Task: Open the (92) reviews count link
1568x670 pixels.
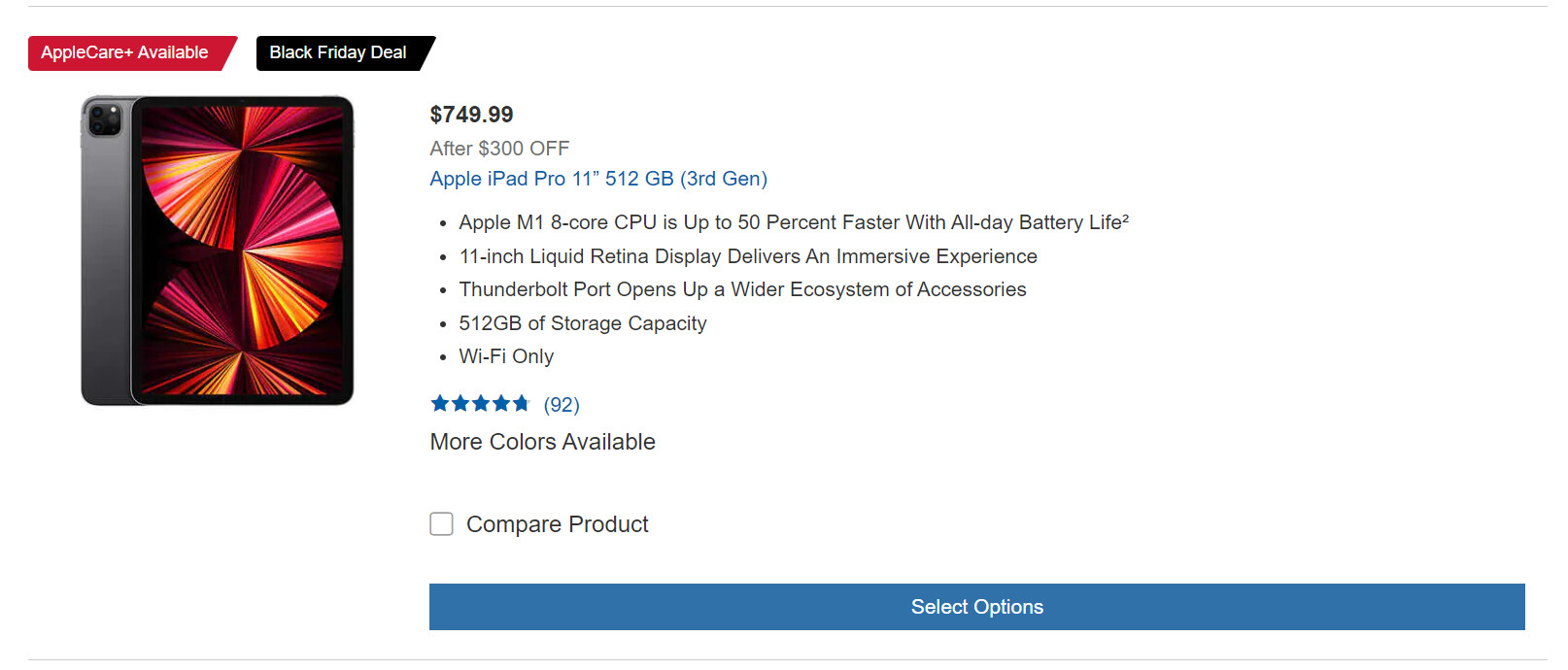Action: click(562, 405)
